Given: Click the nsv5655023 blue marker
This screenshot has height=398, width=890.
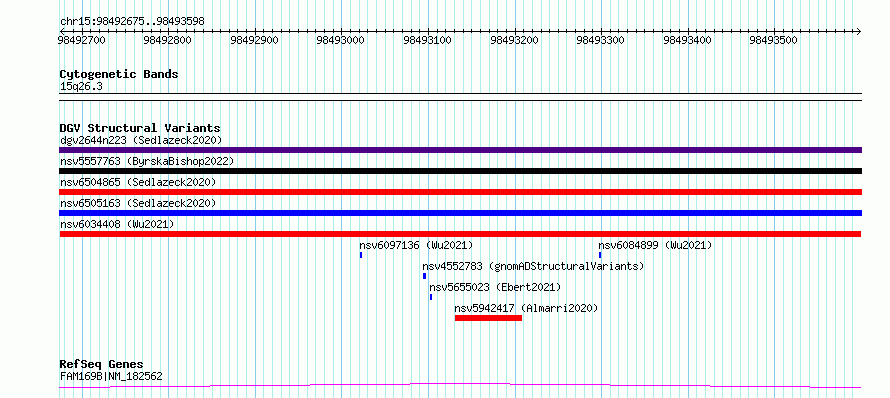Looking at the screenshot, I should click(x=431, y=297).
